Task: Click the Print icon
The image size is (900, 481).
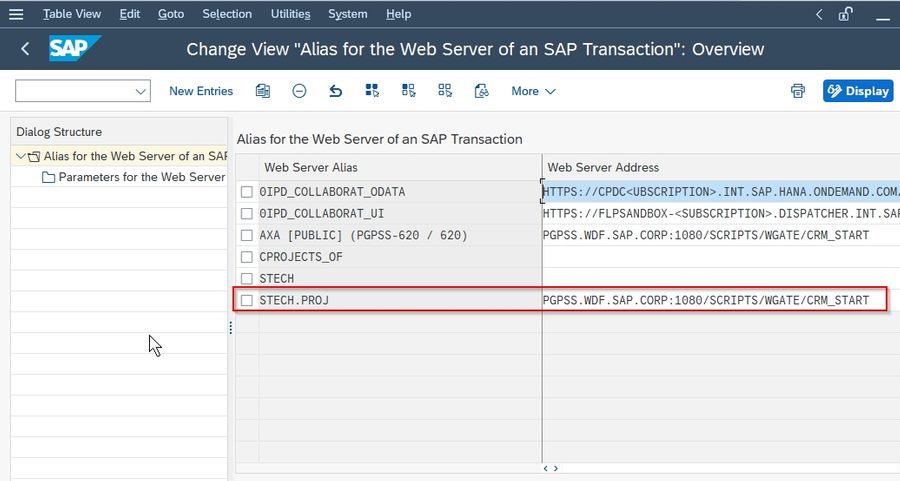Action: pos(798,91)
